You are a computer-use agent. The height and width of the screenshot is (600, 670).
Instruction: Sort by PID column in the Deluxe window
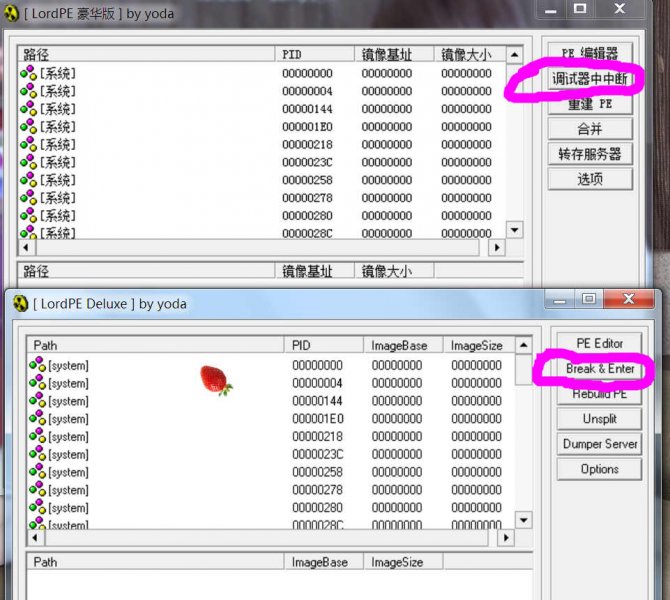tap(324, 345)
